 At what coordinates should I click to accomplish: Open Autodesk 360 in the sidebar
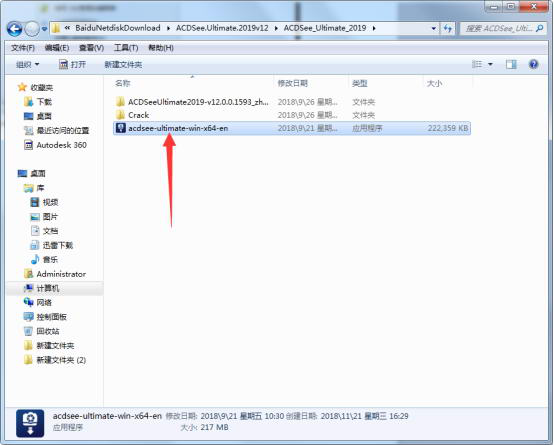click(61, 145)
